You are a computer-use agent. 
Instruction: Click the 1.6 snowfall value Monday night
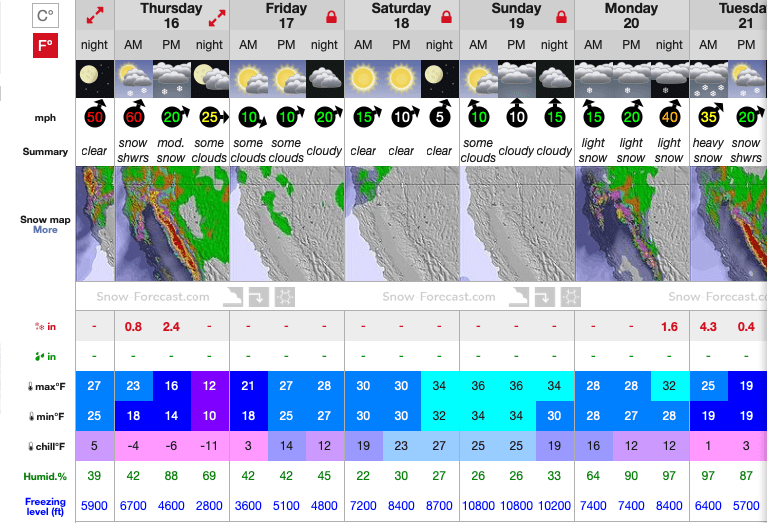coord(670,327)
